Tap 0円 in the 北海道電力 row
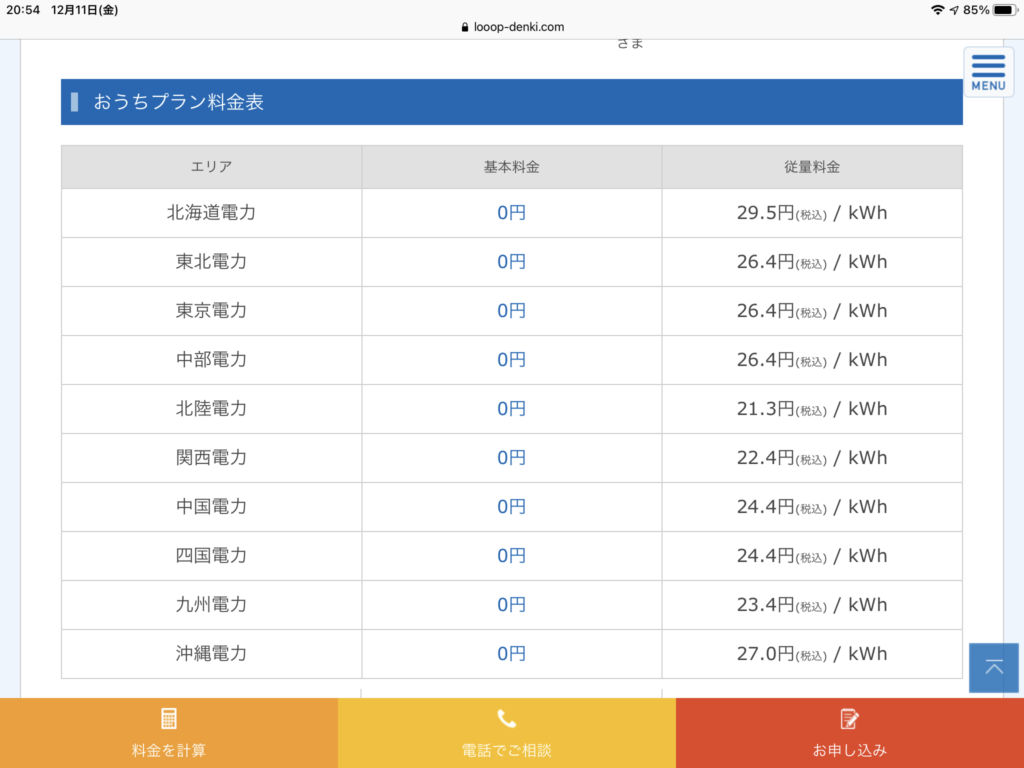 511,213
